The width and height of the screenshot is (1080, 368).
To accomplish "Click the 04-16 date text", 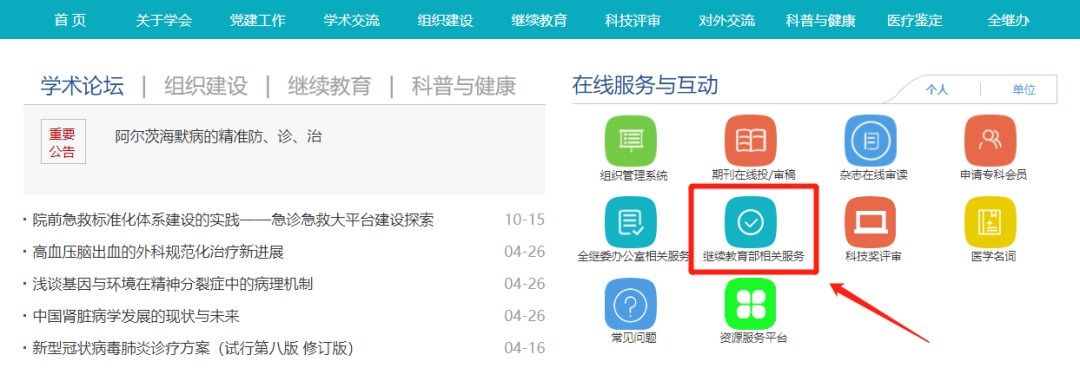I will (x=524, y=349).
